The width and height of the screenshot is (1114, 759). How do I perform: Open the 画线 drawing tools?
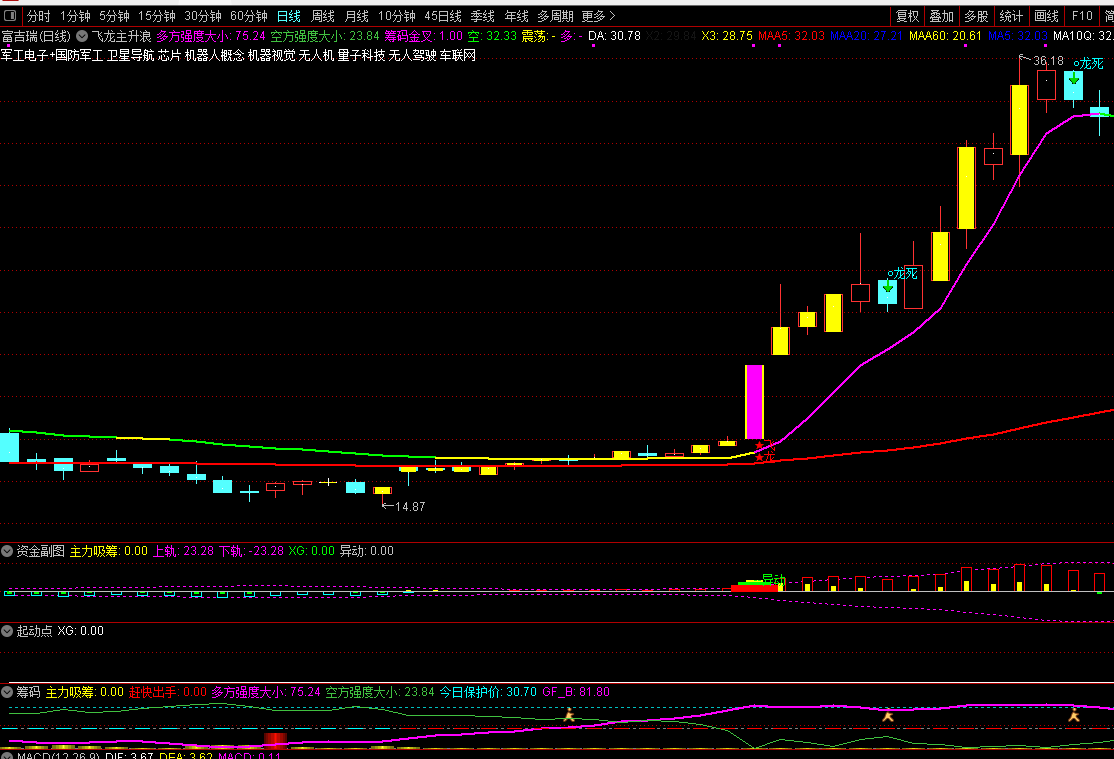point(1046,16)
